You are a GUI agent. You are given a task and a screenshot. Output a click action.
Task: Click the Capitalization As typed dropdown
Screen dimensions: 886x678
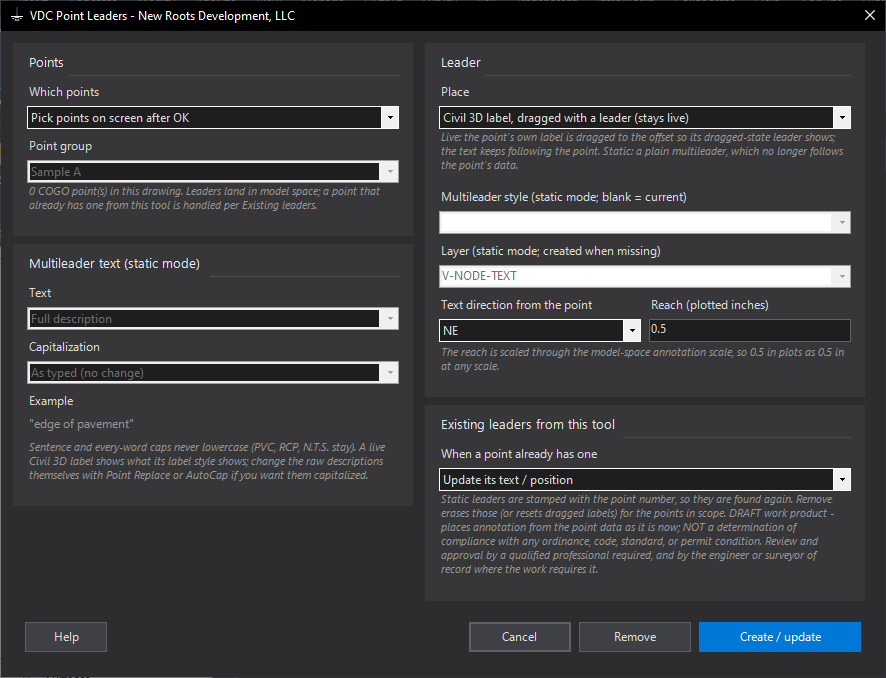213,372
